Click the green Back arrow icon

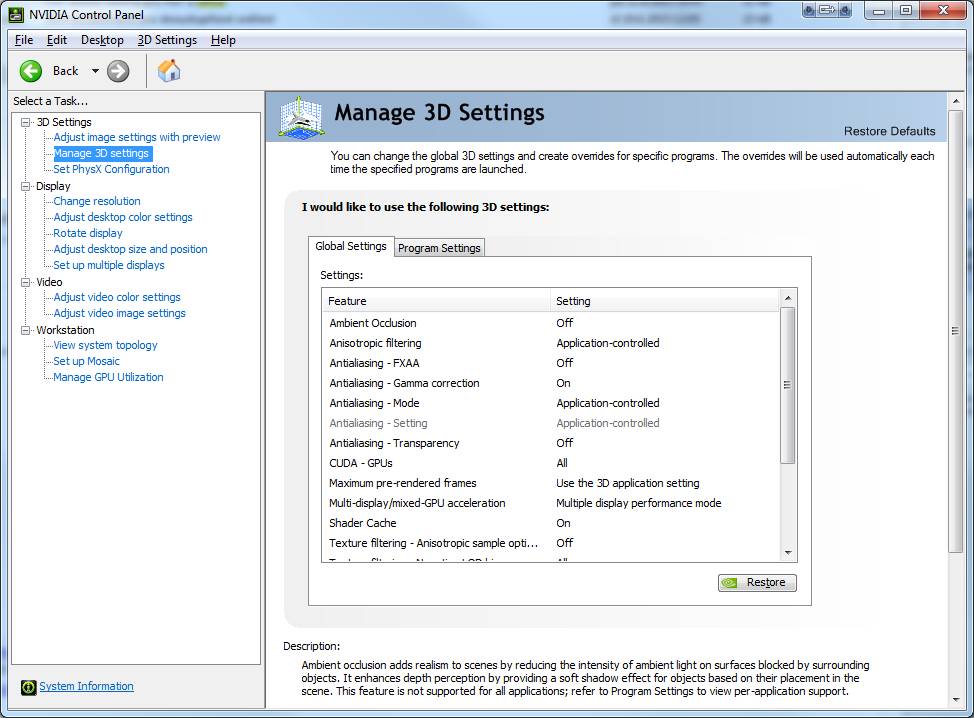coord(30,71)
